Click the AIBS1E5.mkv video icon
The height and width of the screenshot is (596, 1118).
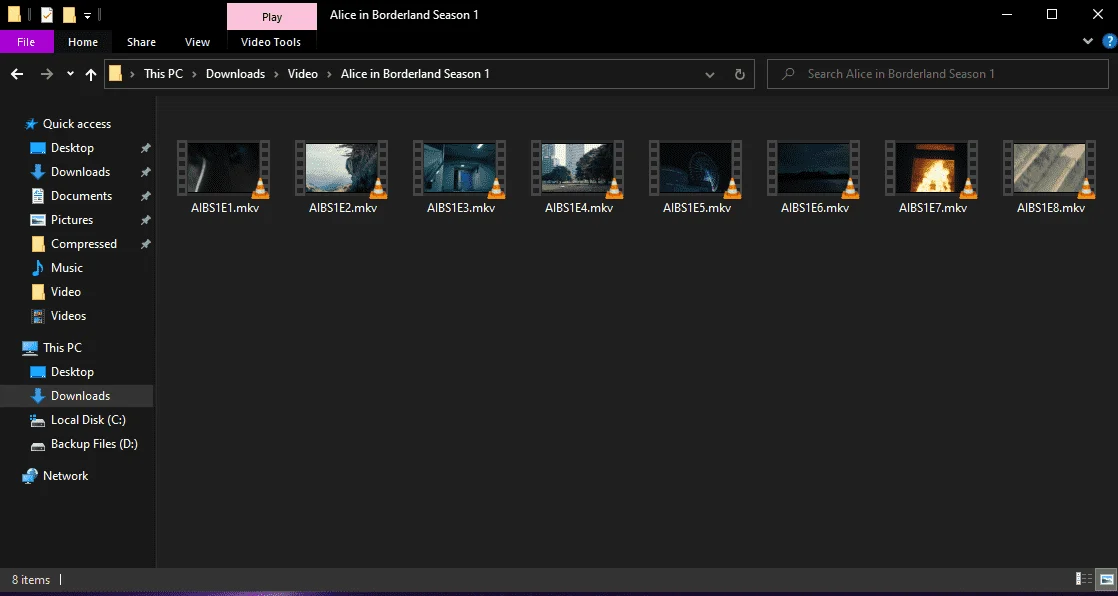[696, 168]
